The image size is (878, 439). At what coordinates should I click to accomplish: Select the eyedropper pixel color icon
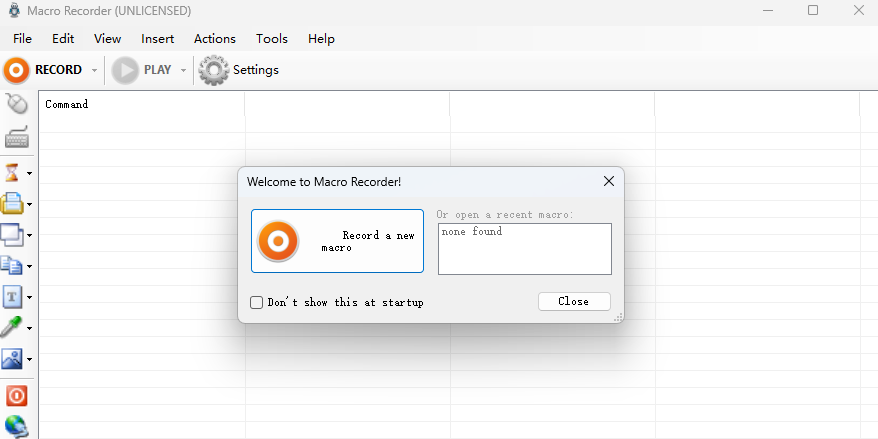tap(13, 328)
